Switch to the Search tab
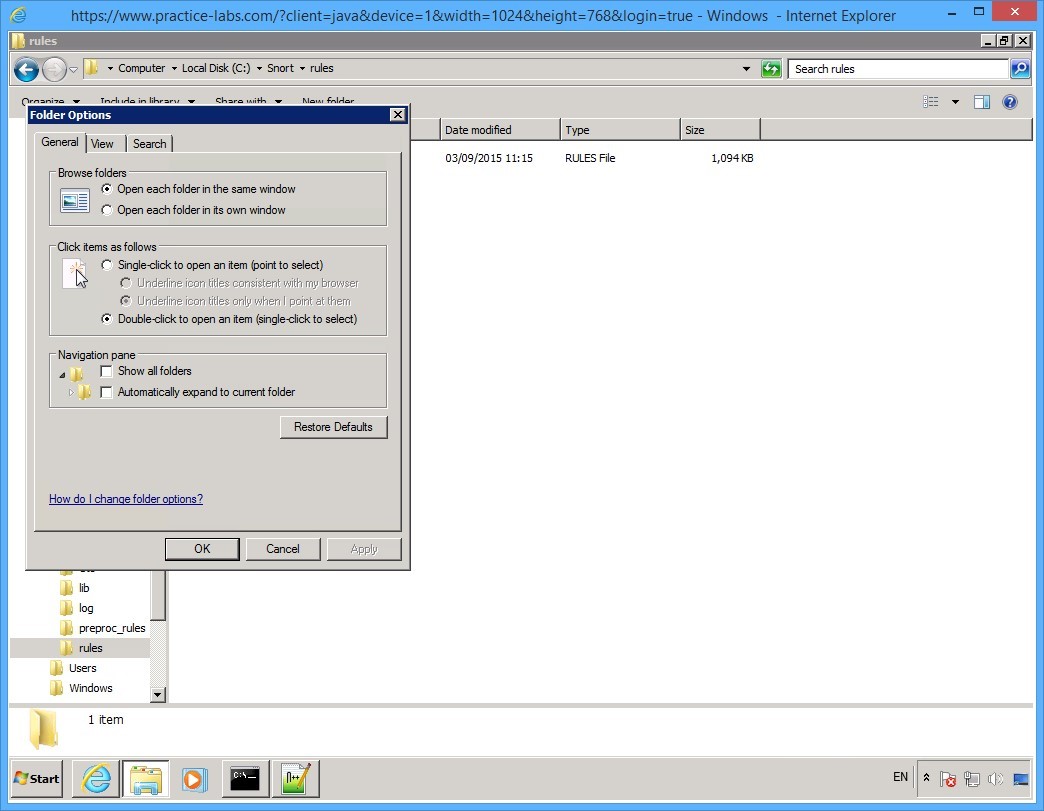 (x=149, y=143)
